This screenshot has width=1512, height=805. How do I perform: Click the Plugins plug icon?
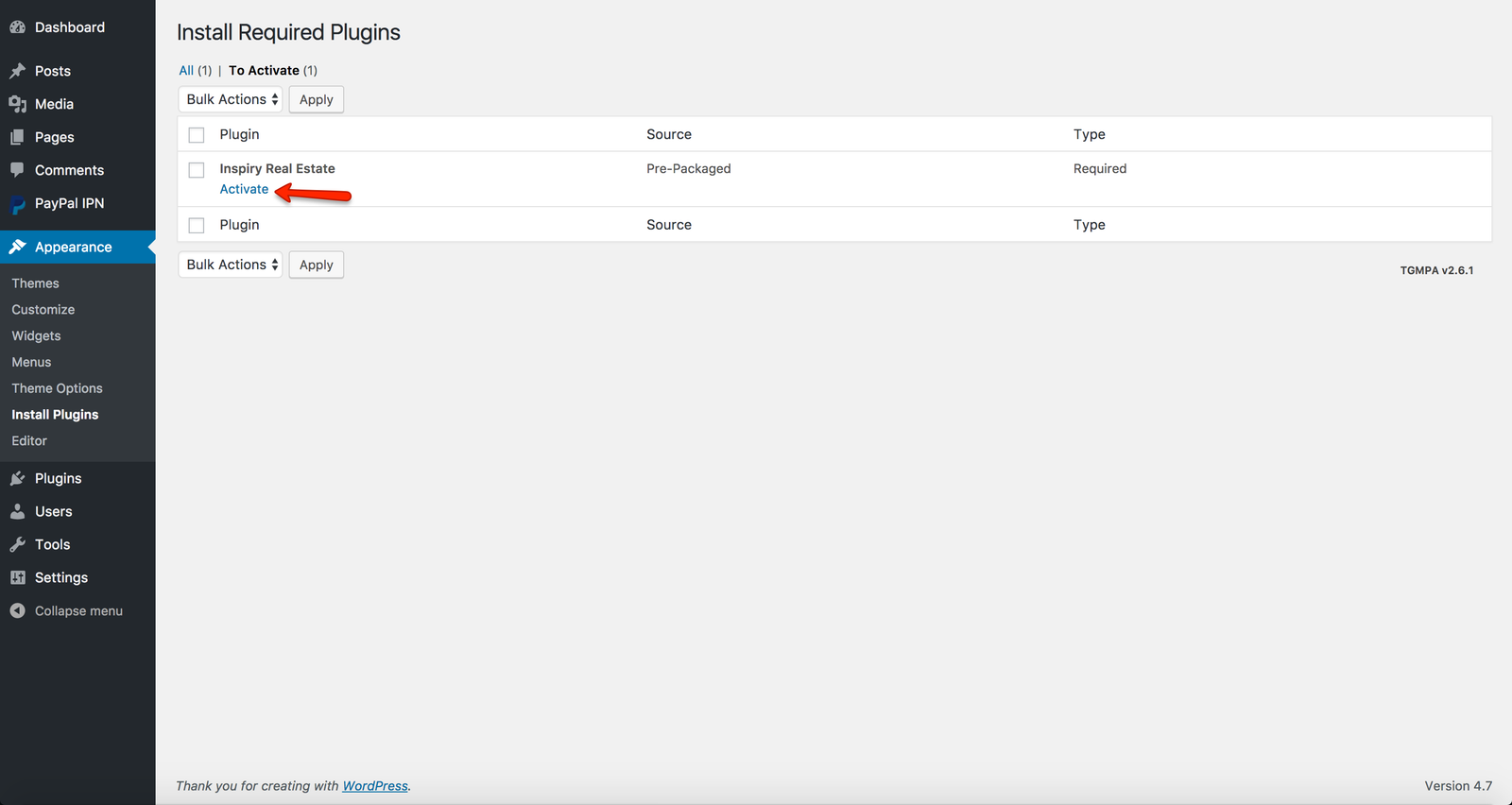click(17, 478)
